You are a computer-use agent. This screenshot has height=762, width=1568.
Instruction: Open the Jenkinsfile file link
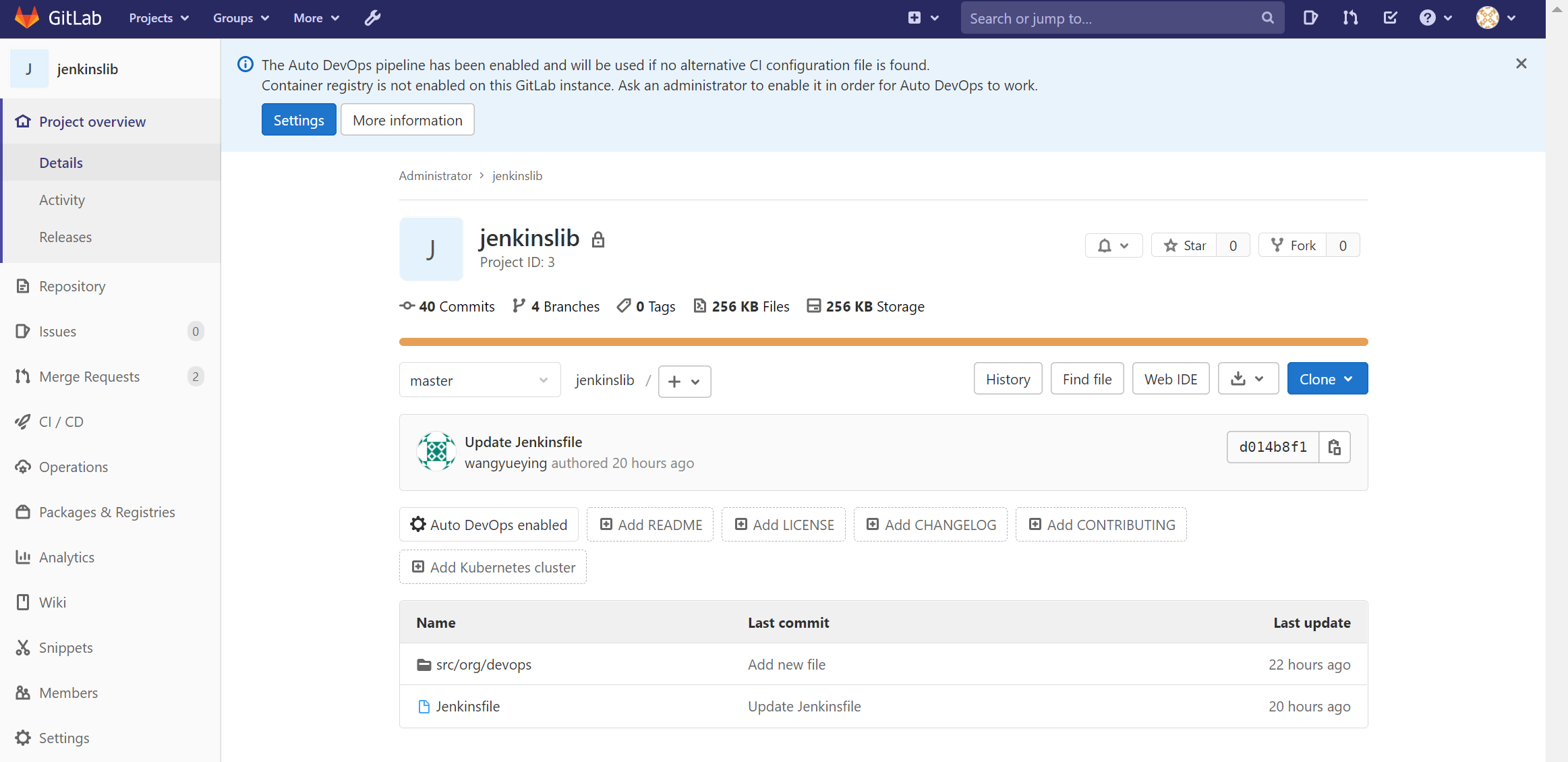coord(467,706)
